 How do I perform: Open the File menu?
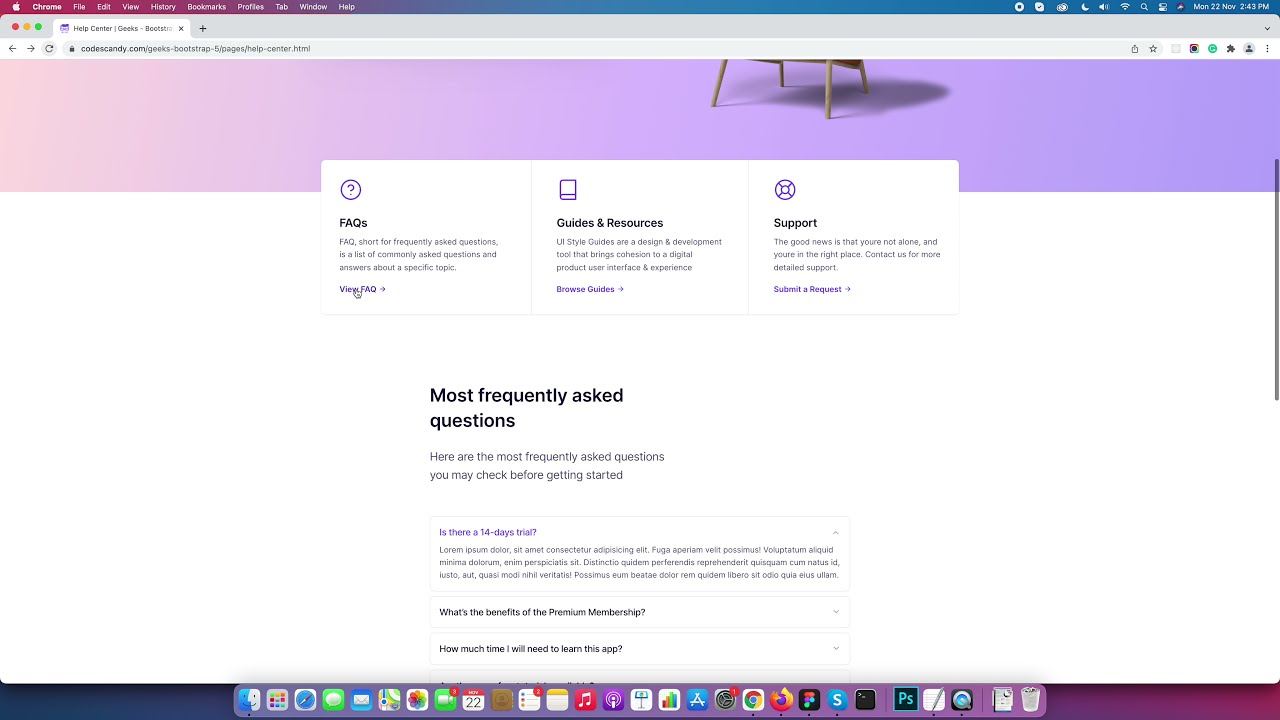(79, 7)
